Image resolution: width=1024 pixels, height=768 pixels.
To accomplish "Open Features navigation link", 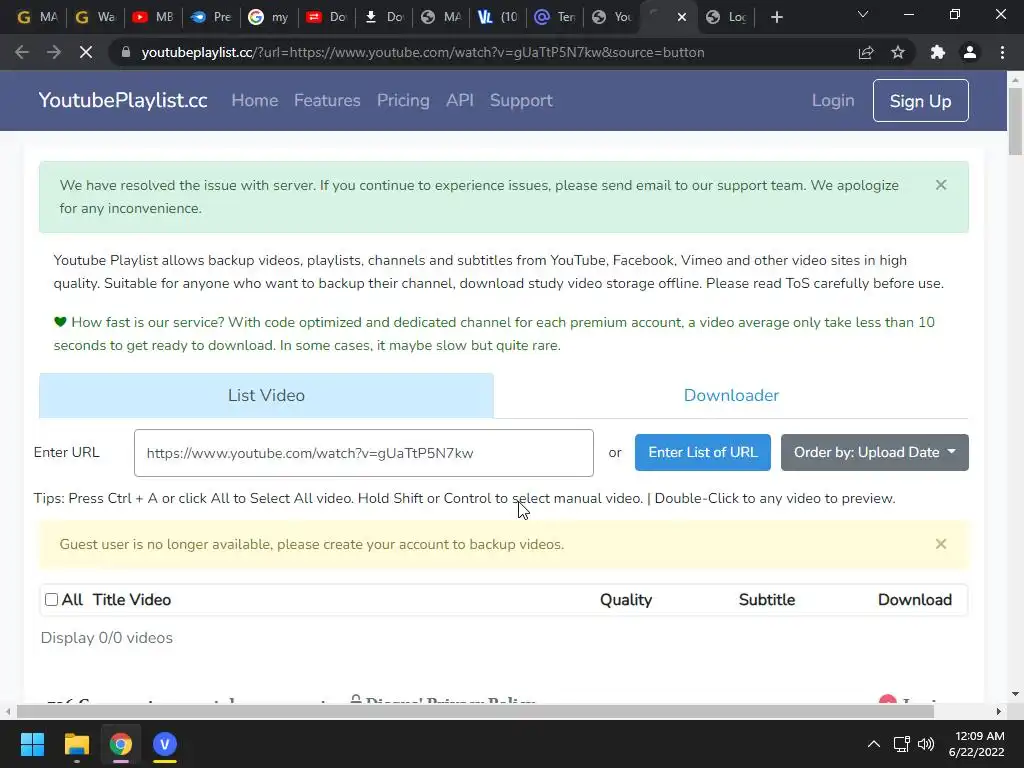I will click(x=327, y=100).
